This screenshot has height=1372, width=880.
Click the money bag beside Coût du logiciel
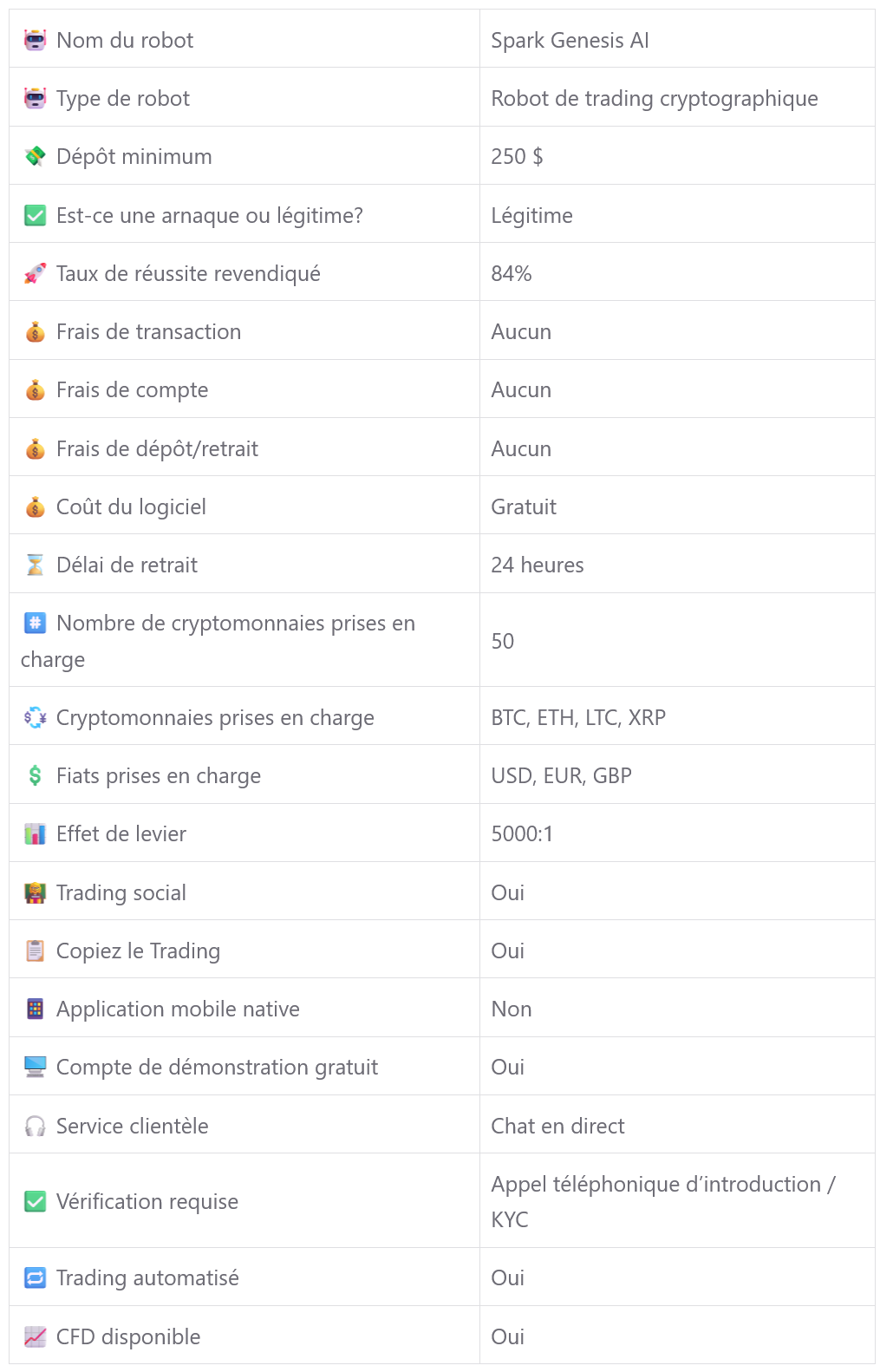click(x=35, y=507)
